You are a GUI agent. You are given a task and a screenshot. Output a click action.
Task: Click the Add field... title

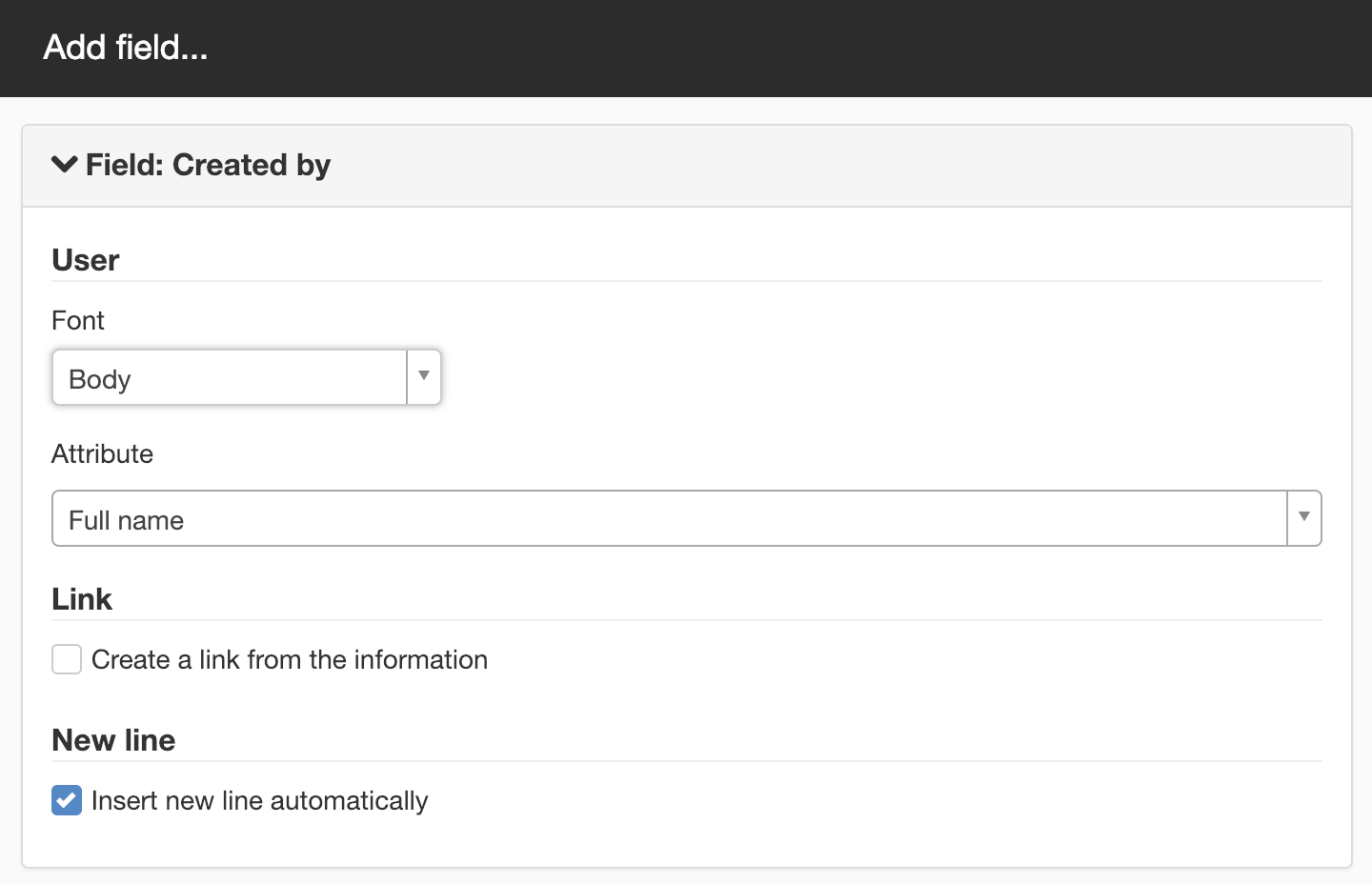point(126,47)
